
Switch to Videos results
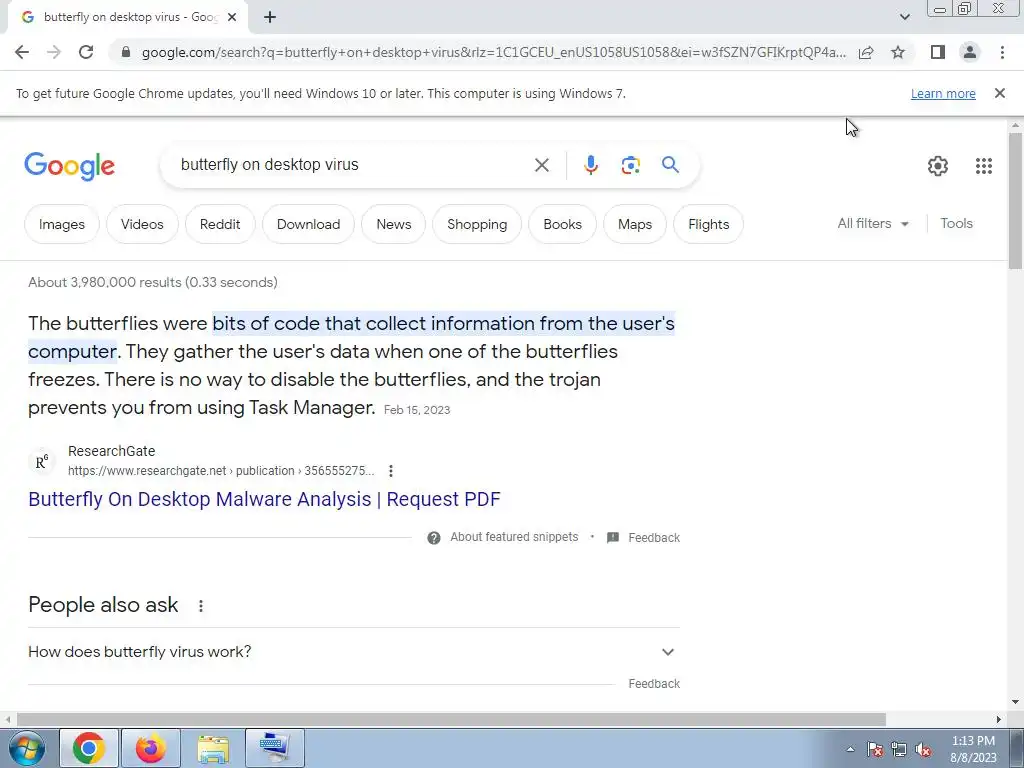pyautogui.click(x=142, y=224)
